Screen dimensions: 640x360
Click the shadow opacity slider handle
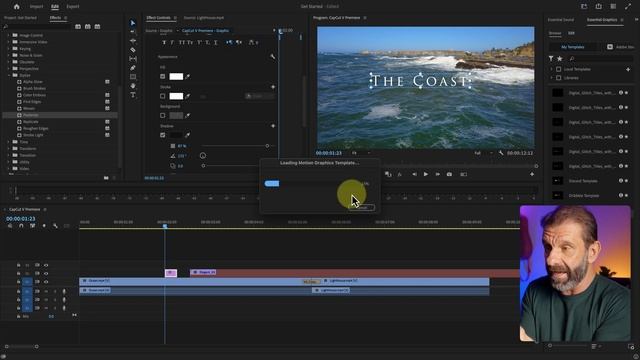tap(267, 146)
